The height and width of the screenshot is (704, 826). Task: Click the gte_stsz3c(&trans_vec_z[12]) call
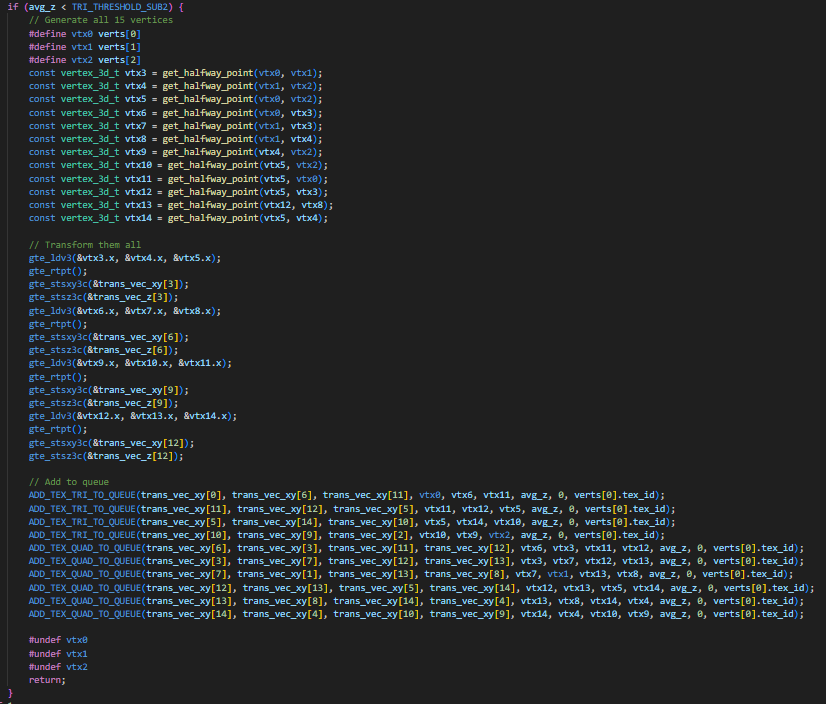(x=106, y=456)
